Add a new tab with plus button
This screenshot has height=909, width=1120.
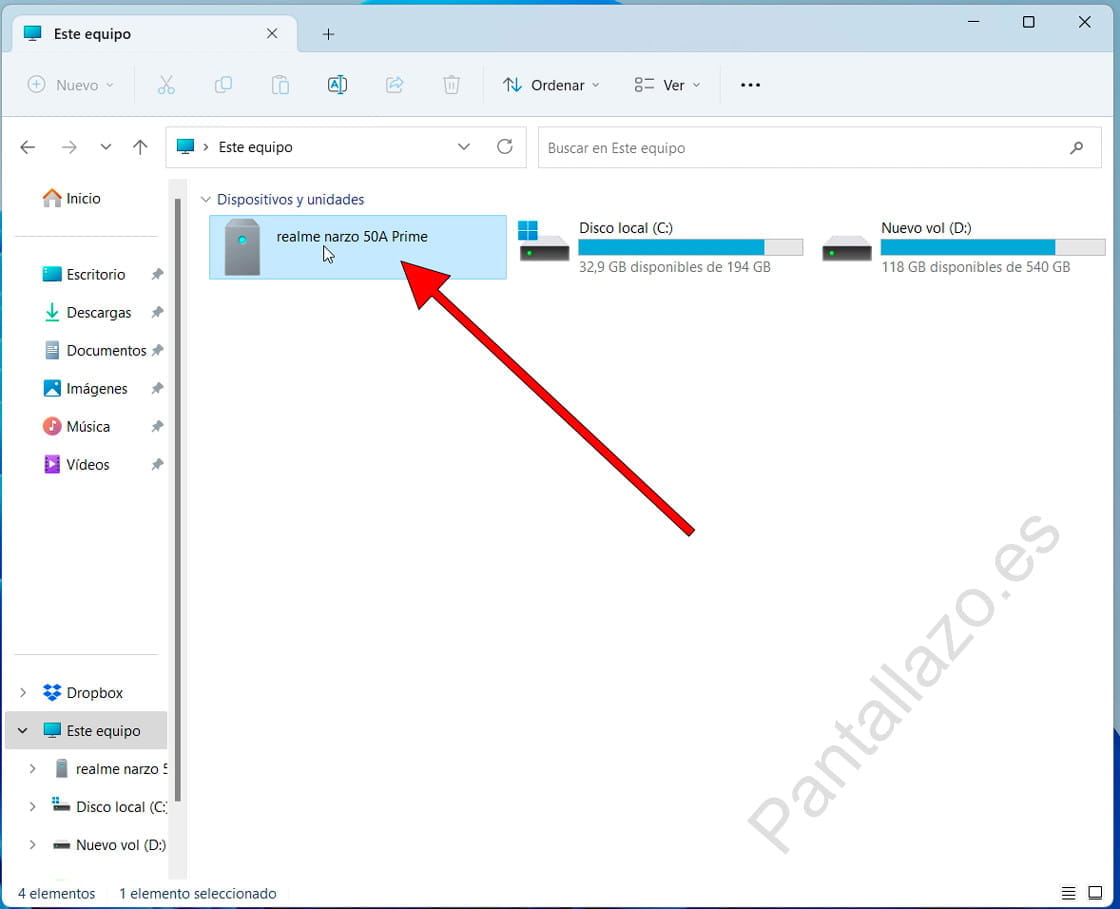click(x=328, y=34)
